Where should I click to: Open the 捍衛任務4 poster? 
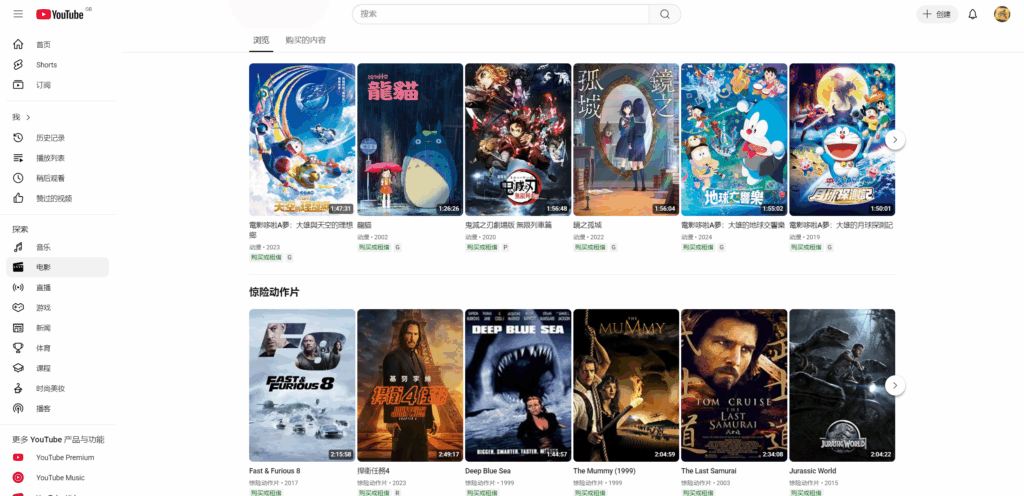410,385
